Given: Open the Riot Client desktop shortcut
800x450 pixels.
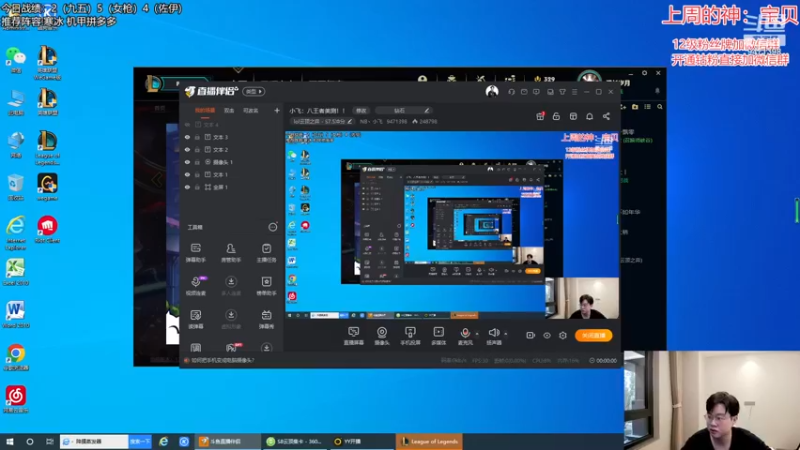Looking at the screenshot, I should coord(47,229).
